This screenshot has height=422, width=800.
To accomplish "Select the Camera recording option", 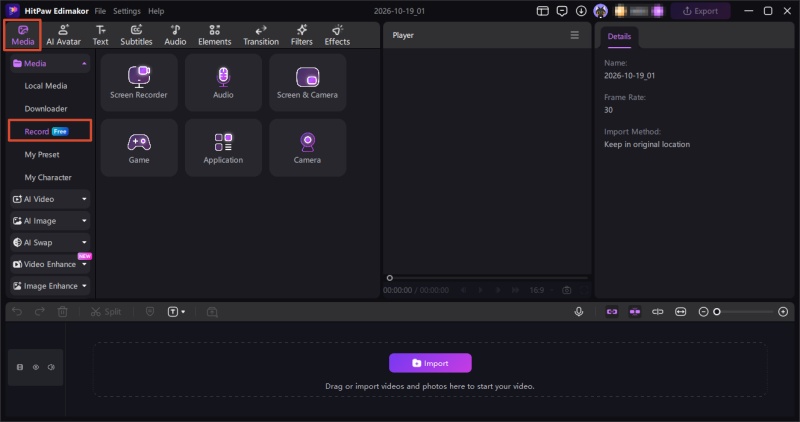I will [x=307, y=148].
